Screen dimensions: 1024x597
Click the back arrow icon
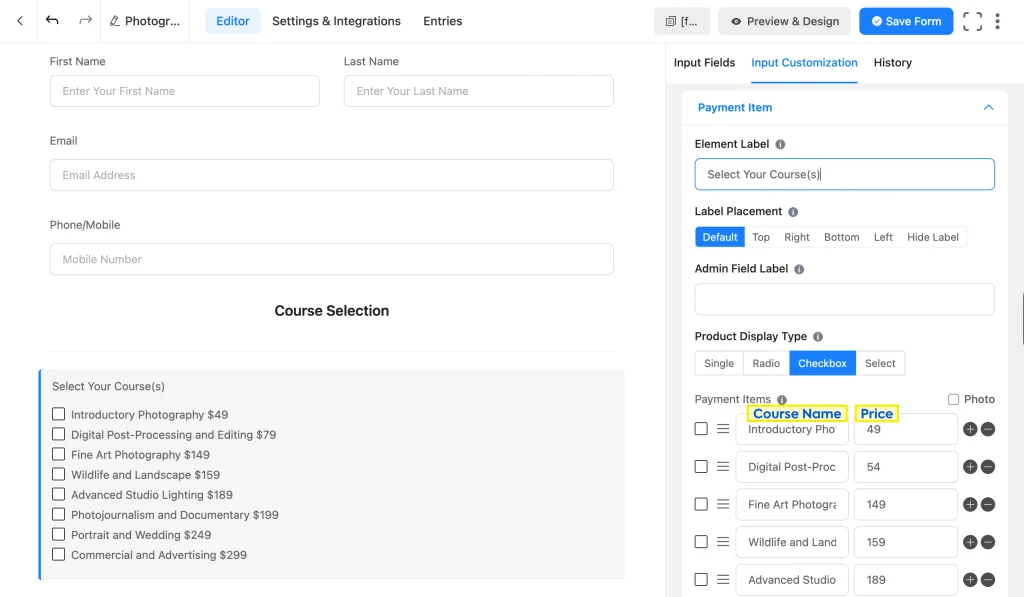(20, 21)
